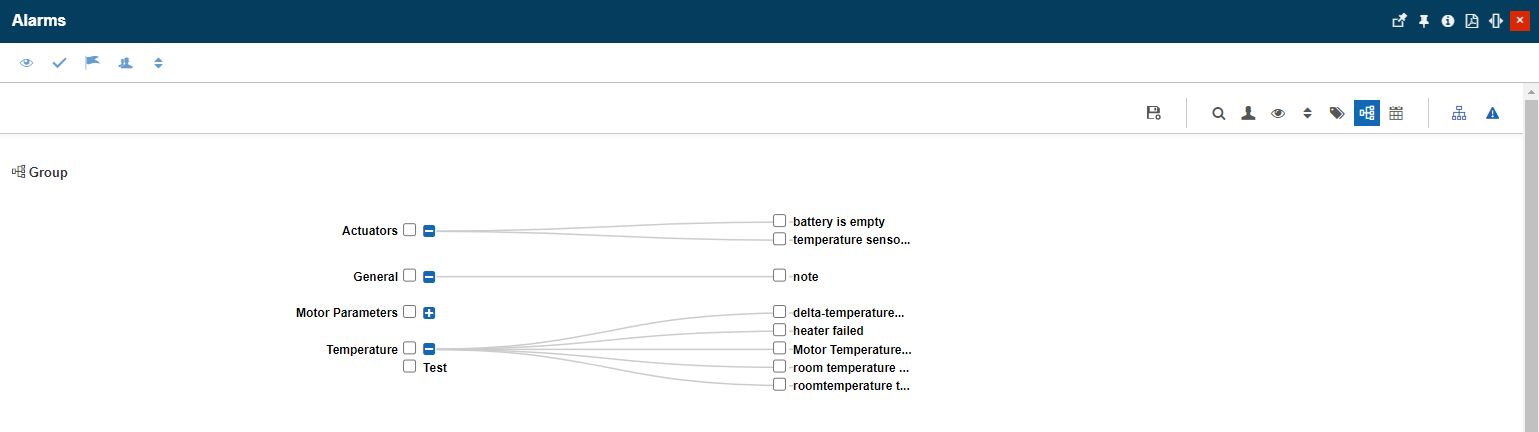Click the tags icon in toolbar
The height and width of the screenshot is (432, 1539).
tap(1336, 113)
